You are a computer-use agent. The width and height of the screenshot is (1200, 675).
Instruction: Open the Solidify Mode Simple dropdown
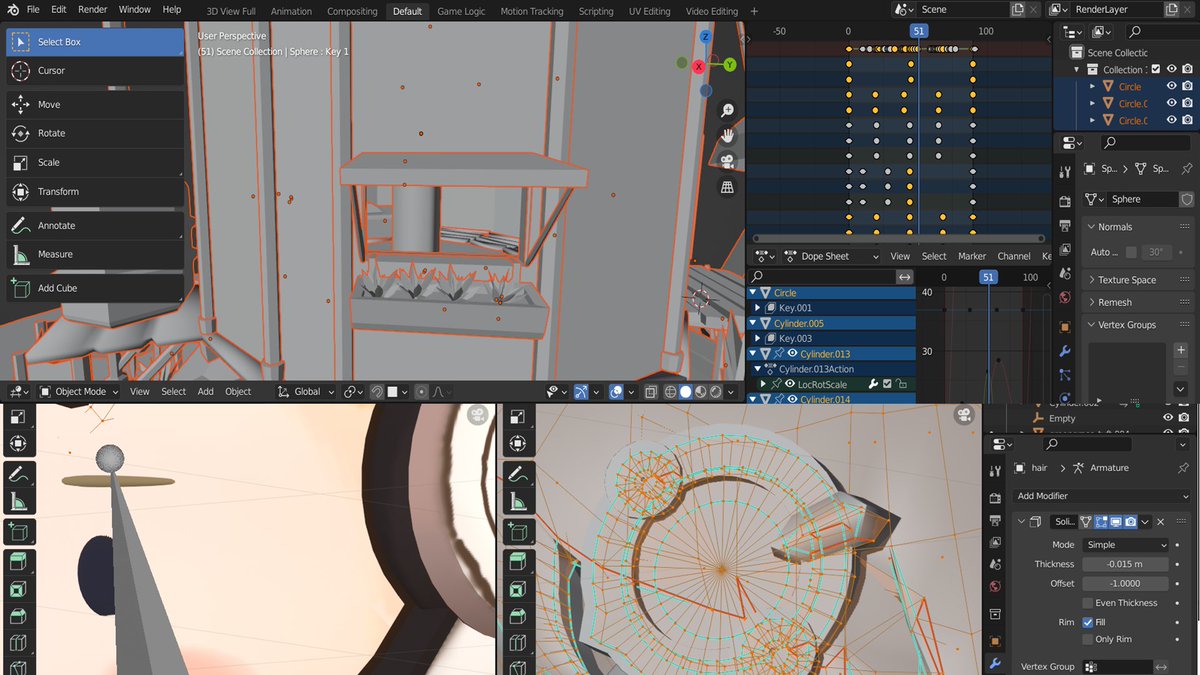tap(1125, 545)
